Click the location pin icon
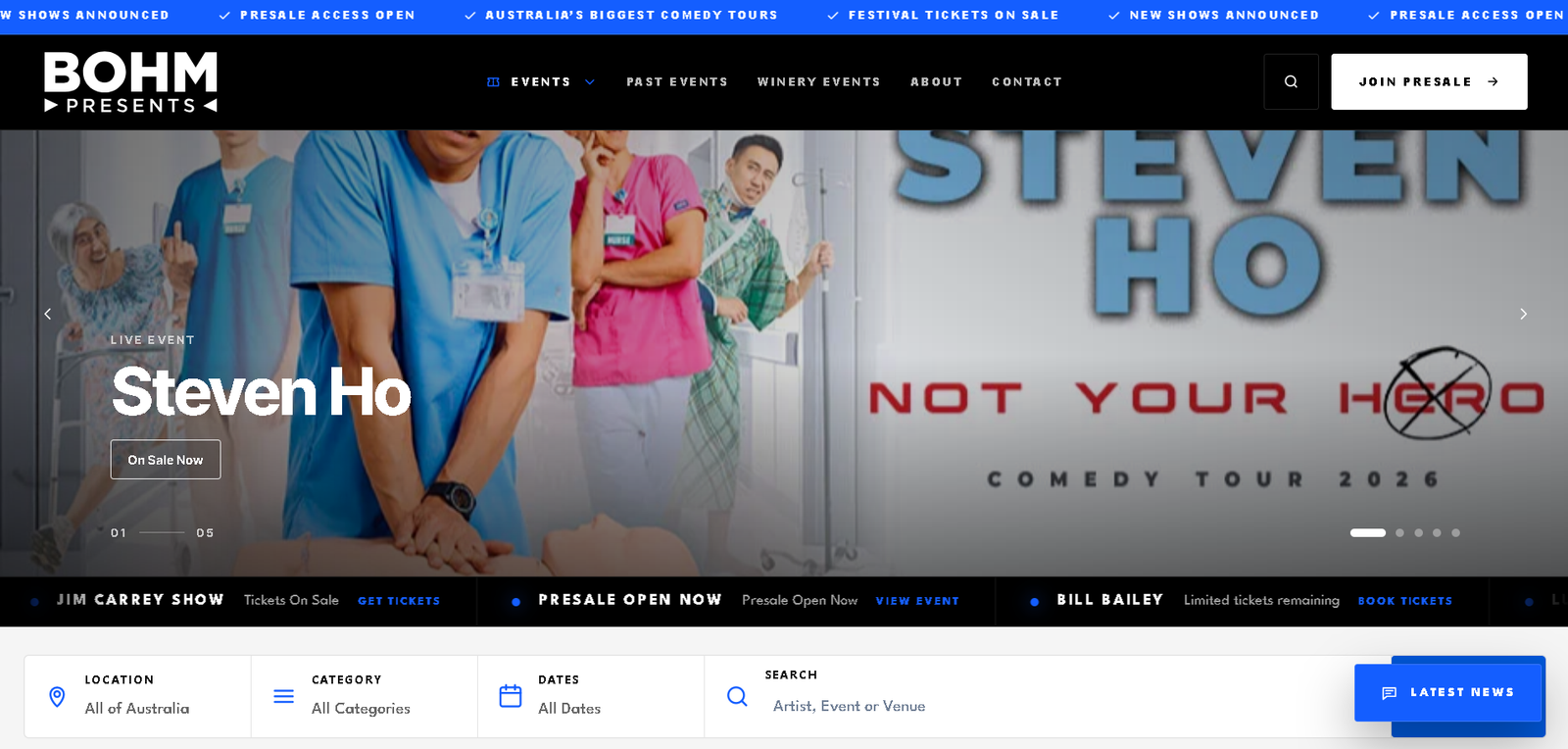 [x=57, y=696]
